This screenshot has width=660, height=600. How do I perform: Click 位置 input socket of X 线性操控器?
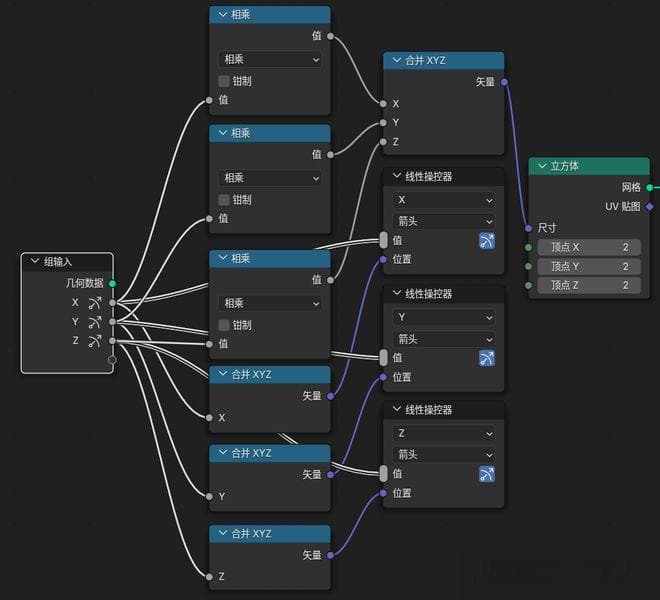(383, 259)
